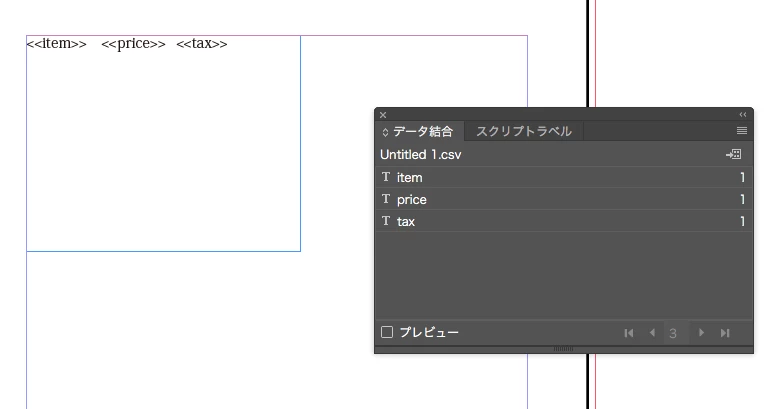Select the tax field row
The height and width of the screenshot is (409, 783).
[x=563, y=221]
